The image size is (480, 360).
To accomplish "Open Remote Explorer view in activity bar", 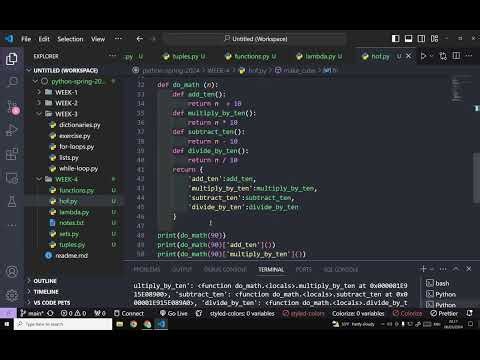I will click(x=12, y=178).
